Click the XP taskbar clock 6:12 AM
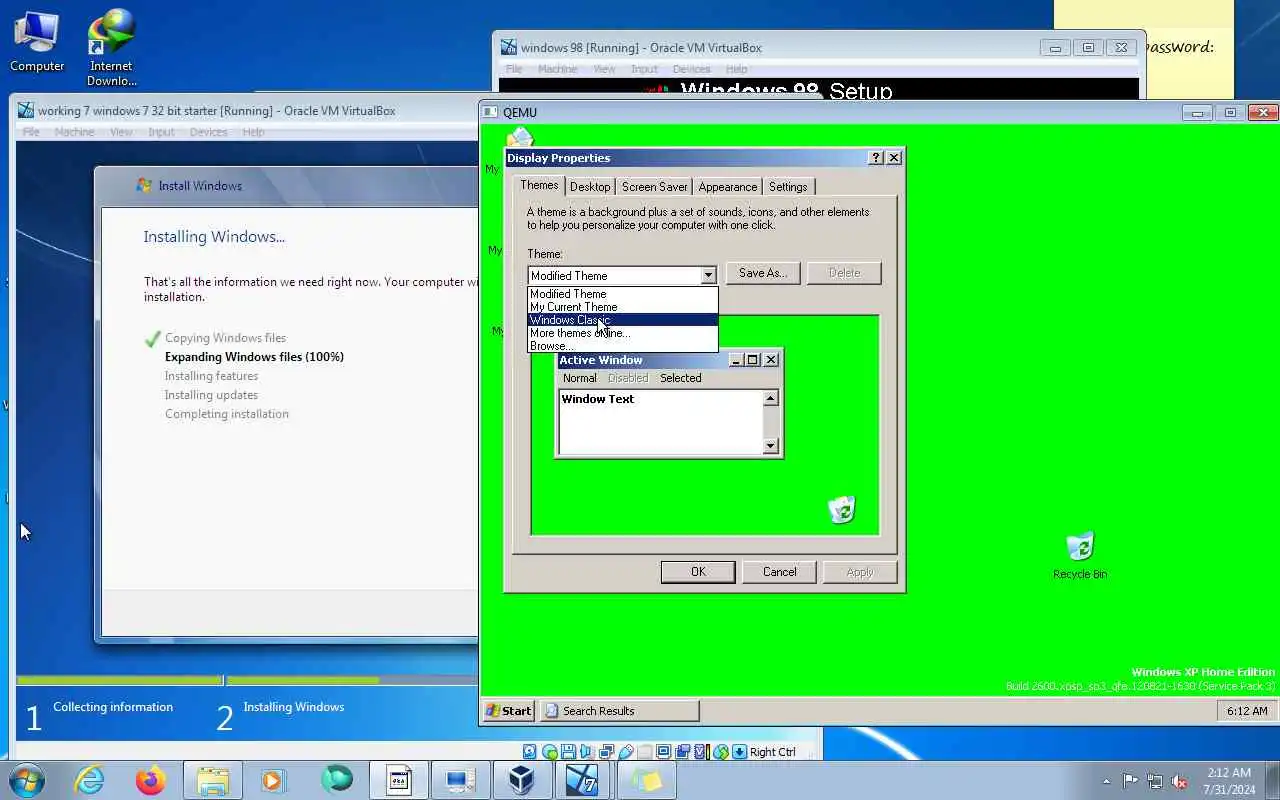Viewport: 1280px width, 800px height. (x=1247, y=711)
